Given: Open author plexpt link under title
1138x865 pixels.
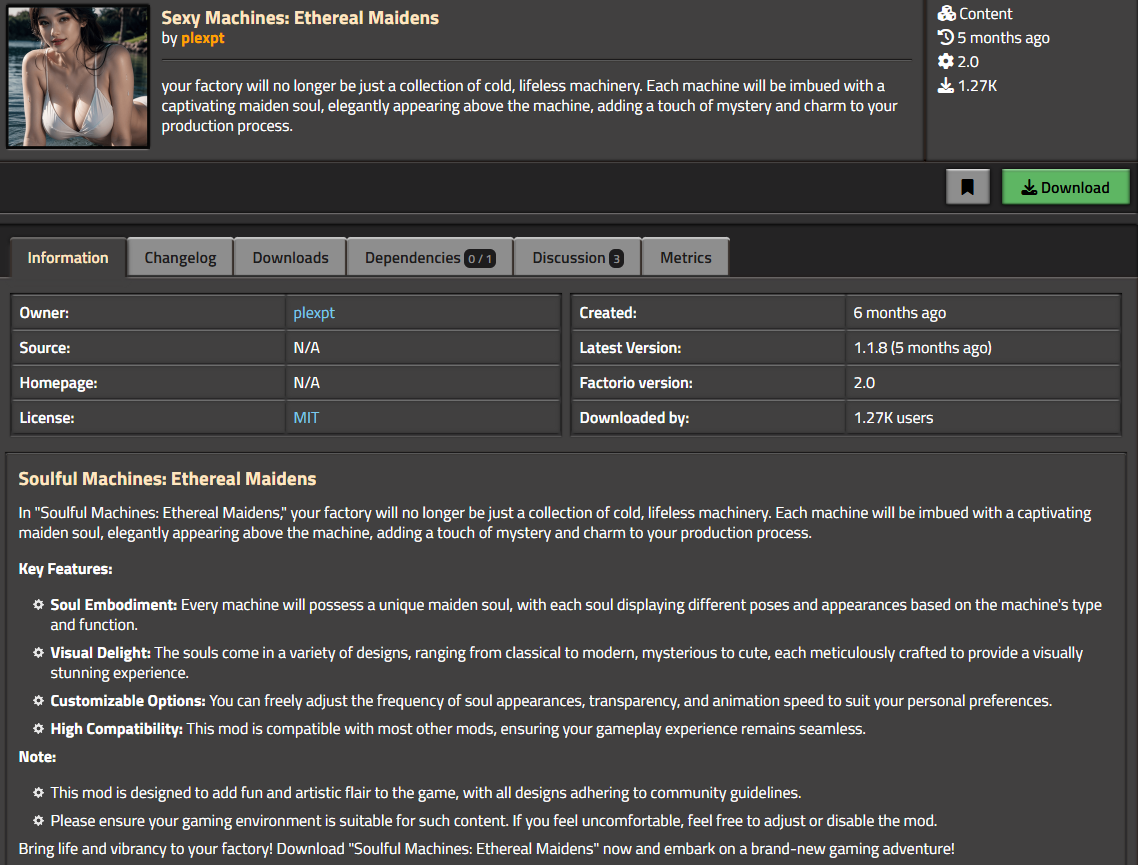Looking at the screenshot, I should point(202,38).
